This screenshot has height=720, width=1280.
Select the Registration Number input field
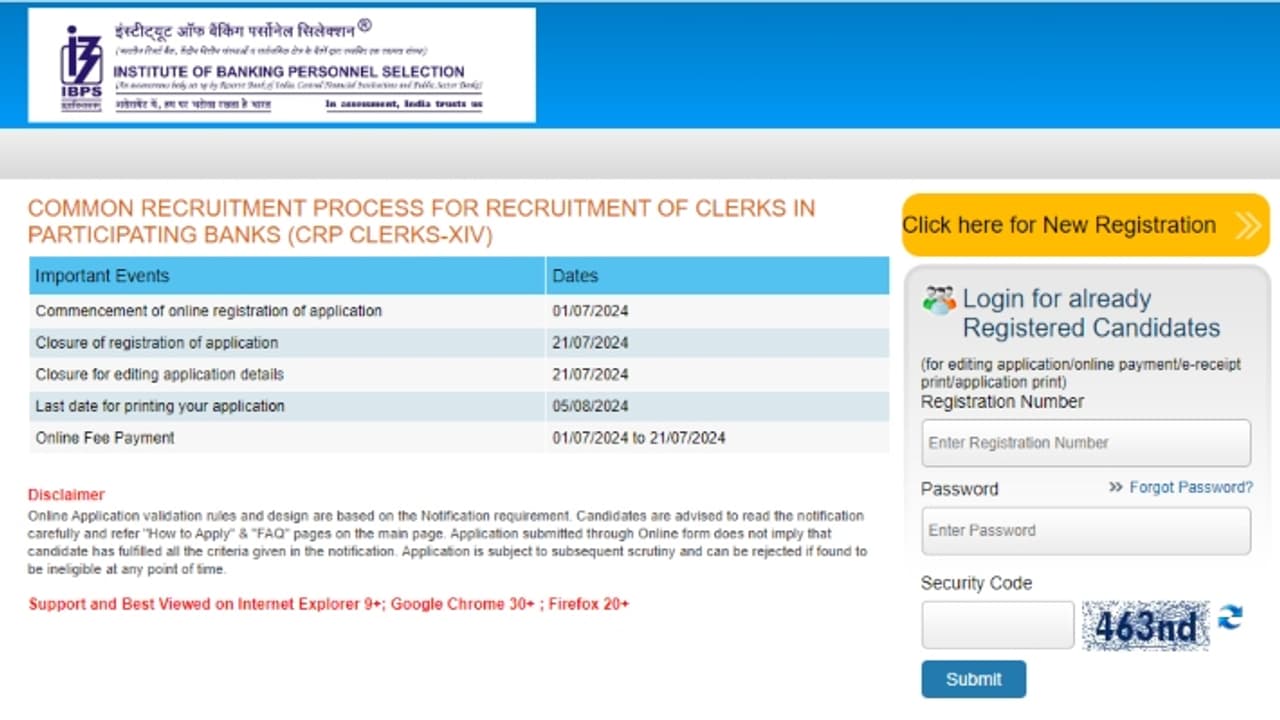point(1085,443)
